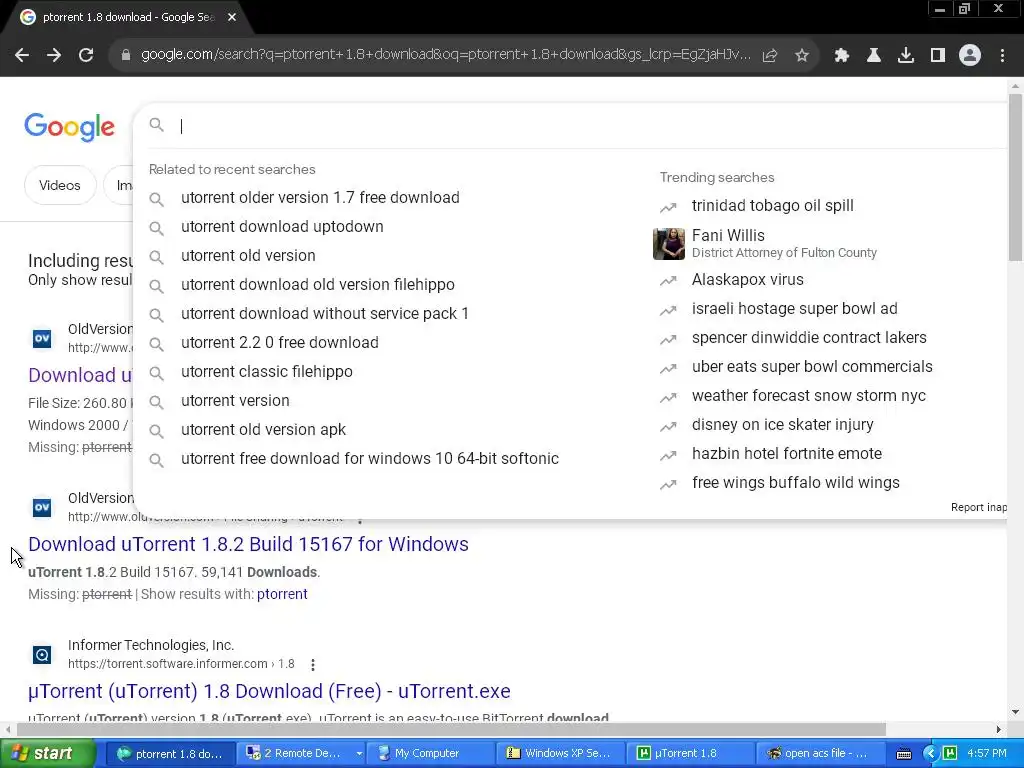Focus the empty Google search field
Viewport: 1024px width, 768px height.
[588, 125]
